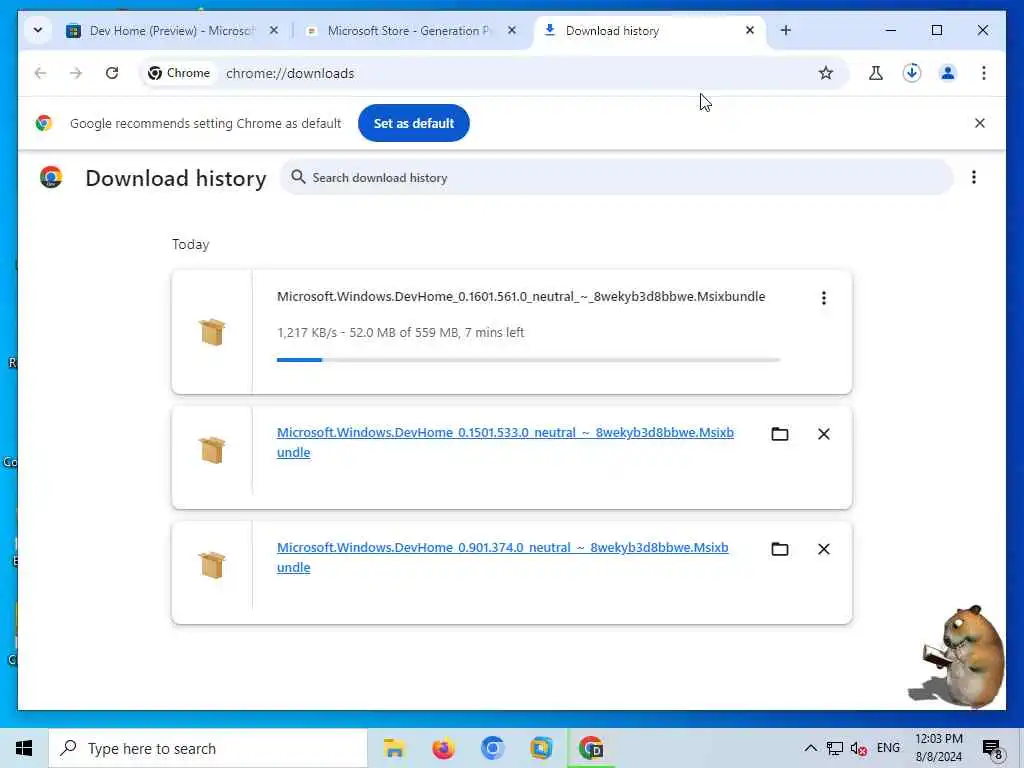Open the taskbar clock and date
This screenshot has height=768, width=1024.
pyautogui.click(x=938, y=748)
